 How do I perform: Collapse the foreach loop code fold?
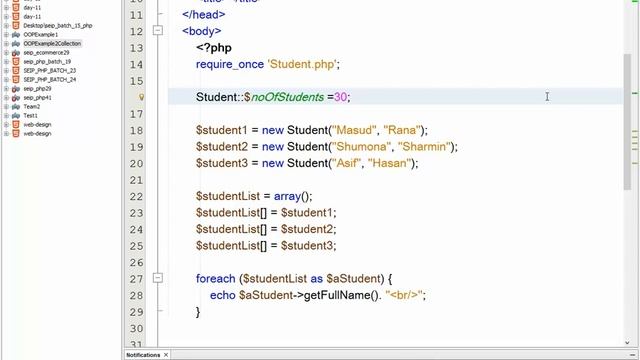158,278
